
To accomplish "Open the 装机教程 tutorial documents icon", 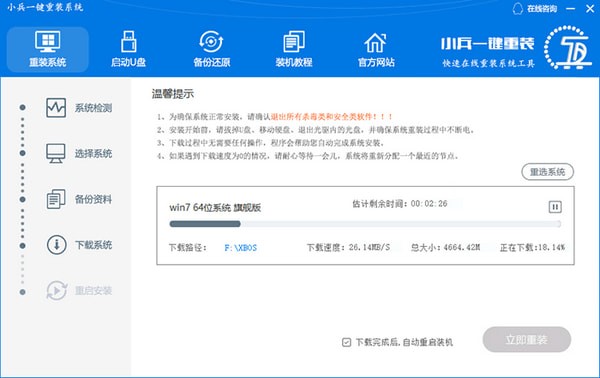I will tap(294, 41).
